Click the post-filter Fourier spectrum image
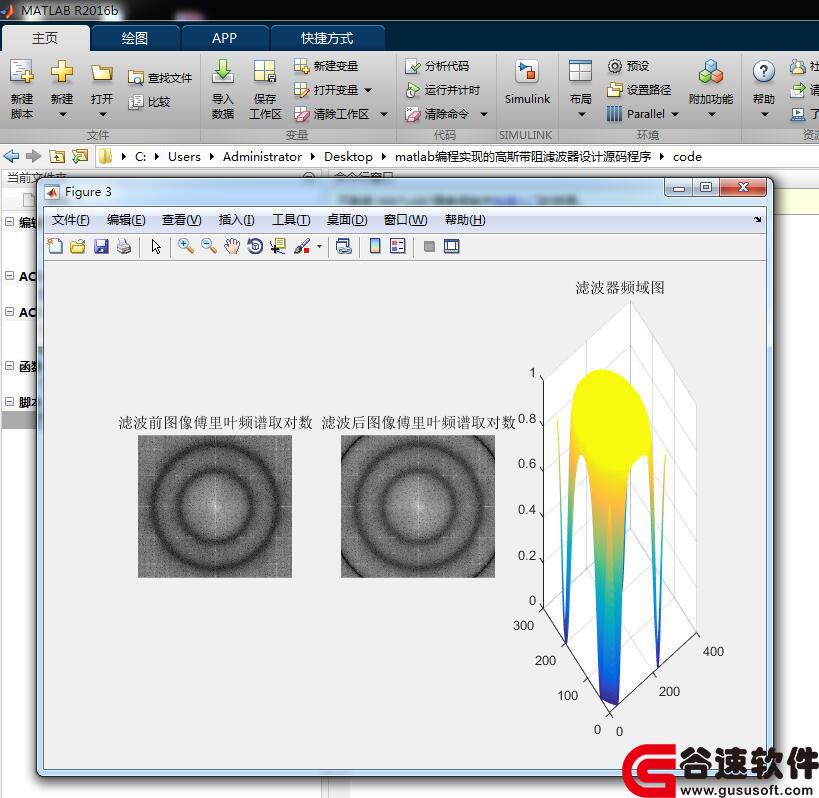Viewport: 819px width, 798px height. point(418,507)
